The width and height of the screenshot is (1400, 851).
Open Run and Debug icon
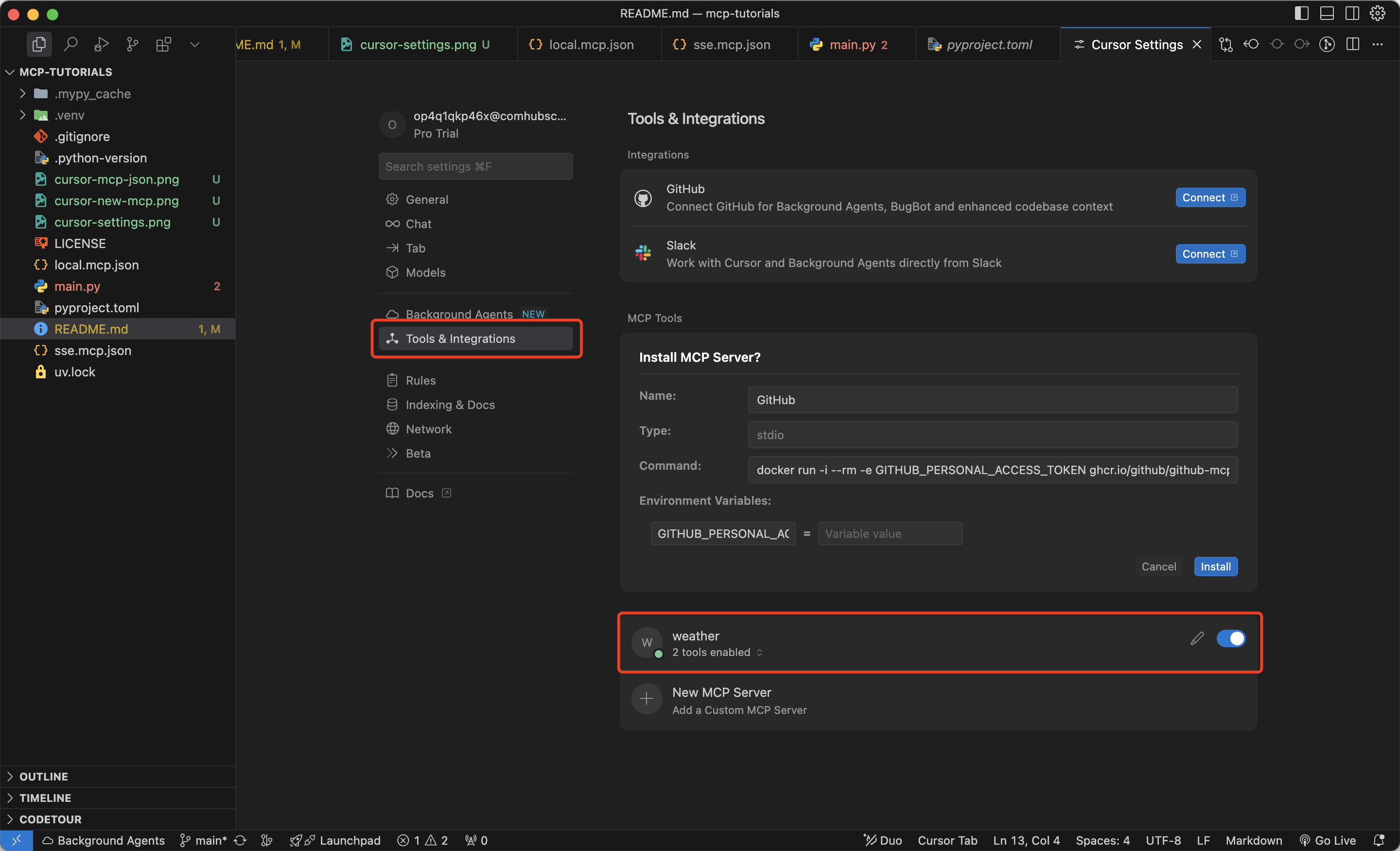point(101,44)
